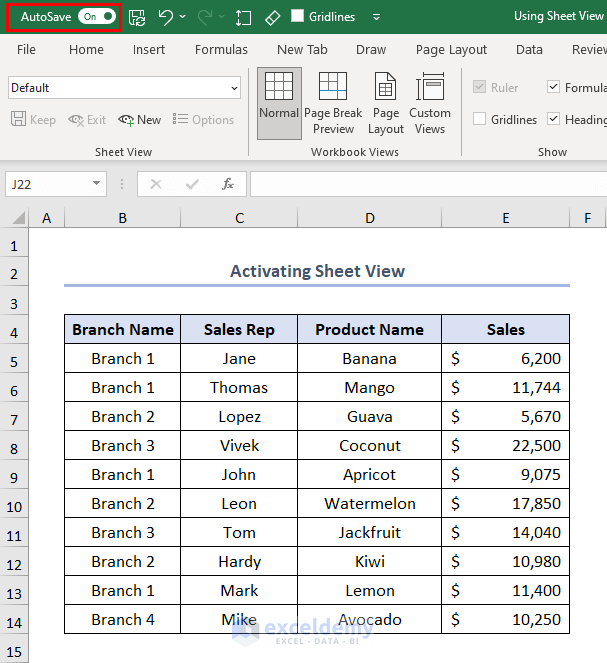Open the Name Box dropdown arrow
The height and width of the screenshot is (663, 607).
tap(97, 184)
